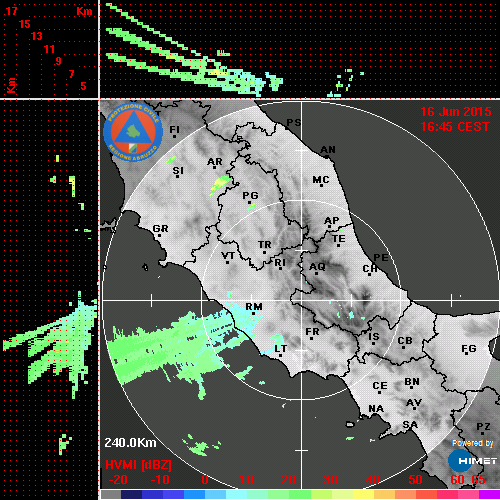Click the 240.0Km range label

(130, 443)
